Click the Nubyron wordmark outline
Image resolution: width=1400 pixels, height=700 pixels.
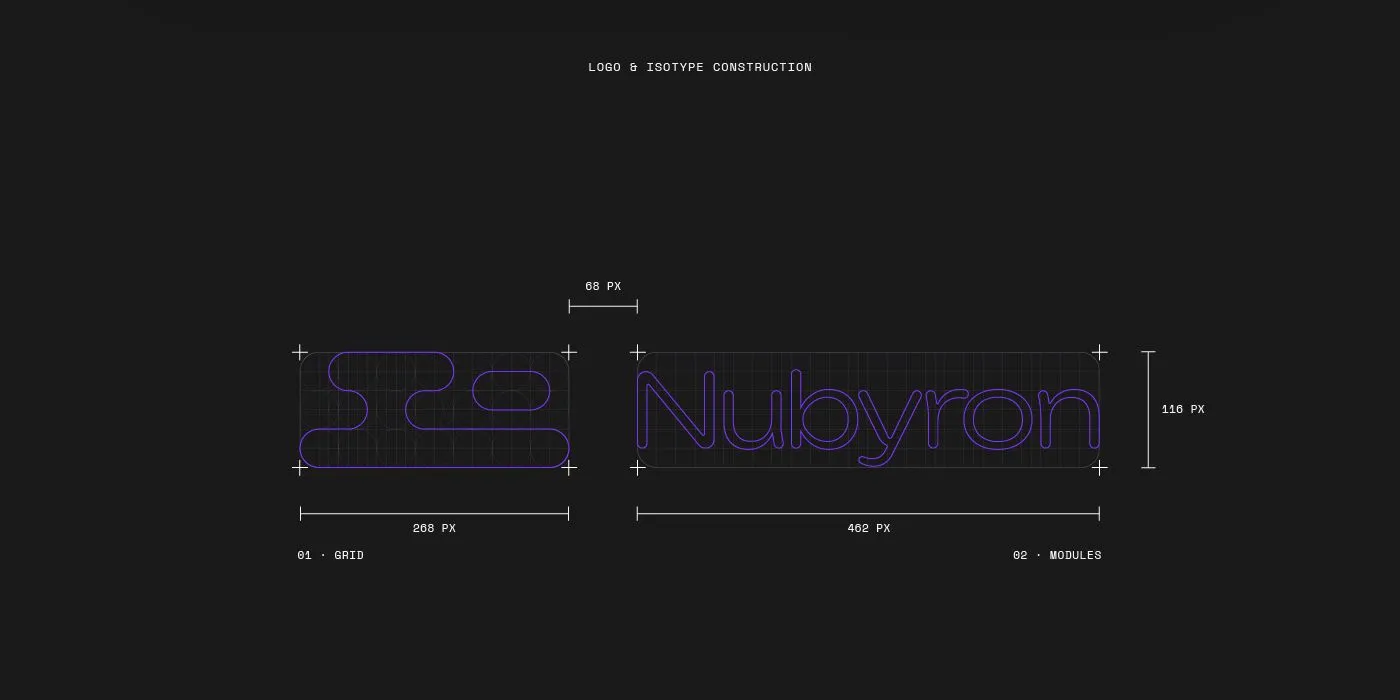tap(868, 417)
